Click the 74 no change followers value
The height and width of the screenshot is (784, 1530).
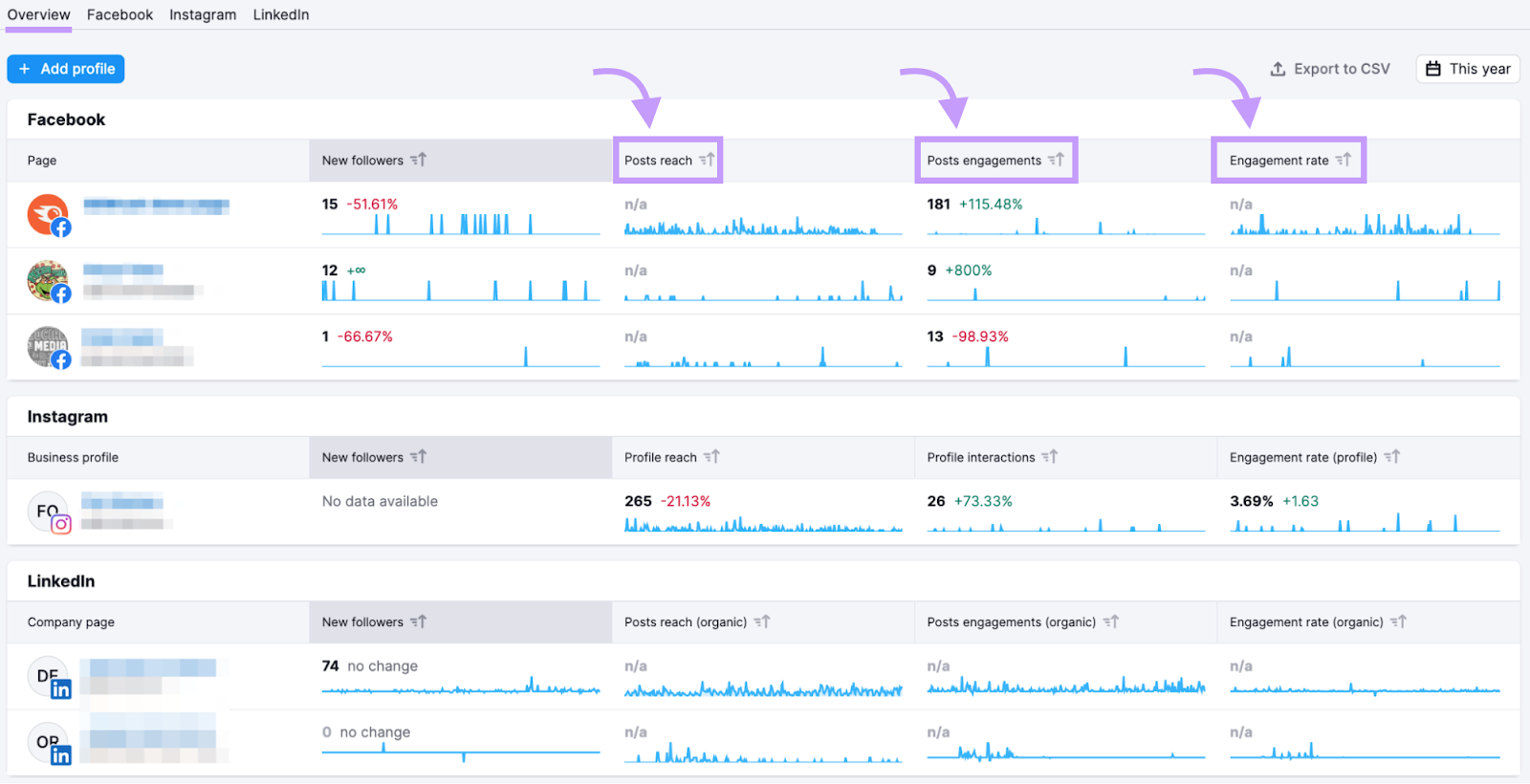click(x=370, y=665)
